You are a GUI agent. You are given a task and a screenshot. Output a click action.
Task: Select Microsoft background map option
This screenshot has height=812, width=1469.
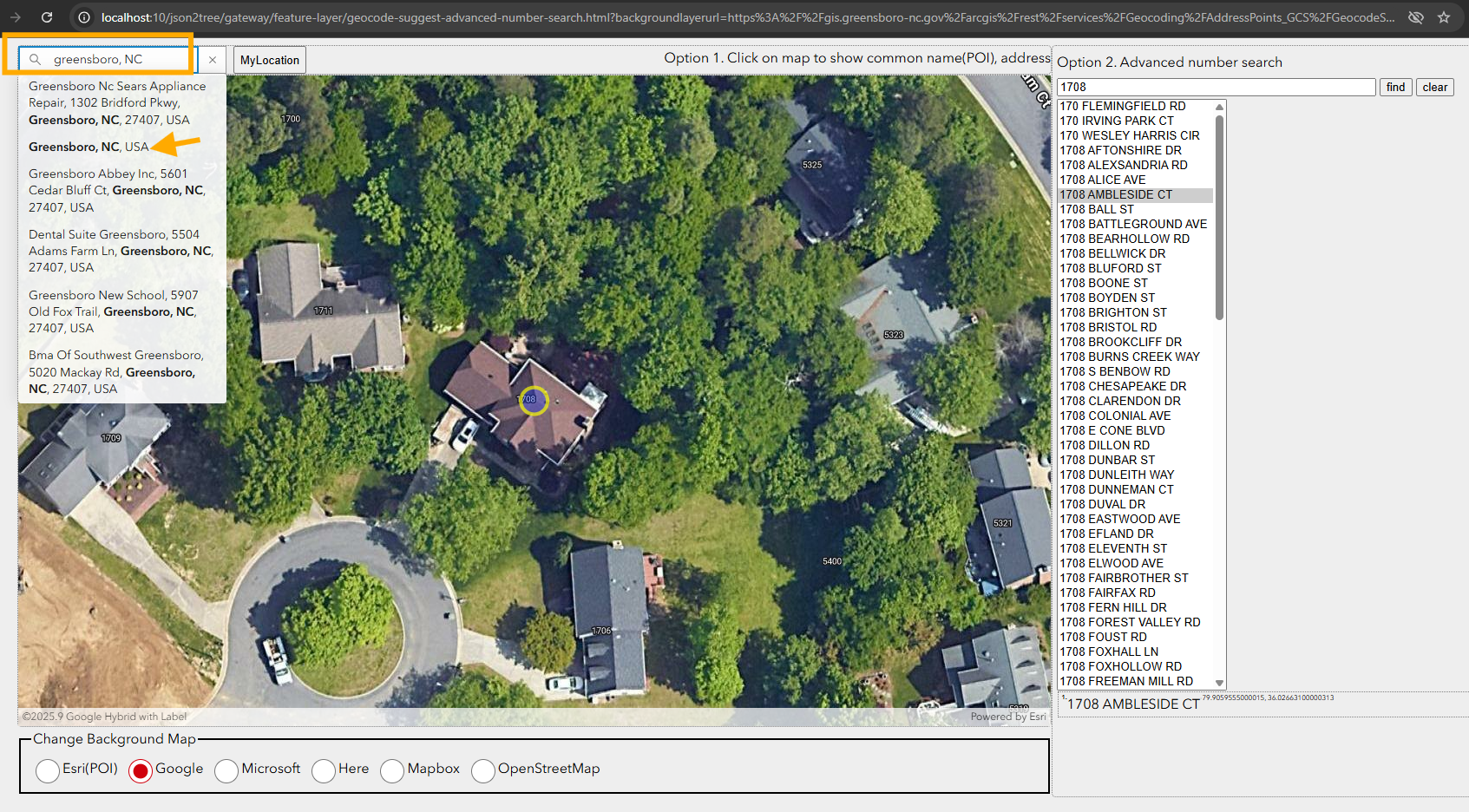[226, 770]
